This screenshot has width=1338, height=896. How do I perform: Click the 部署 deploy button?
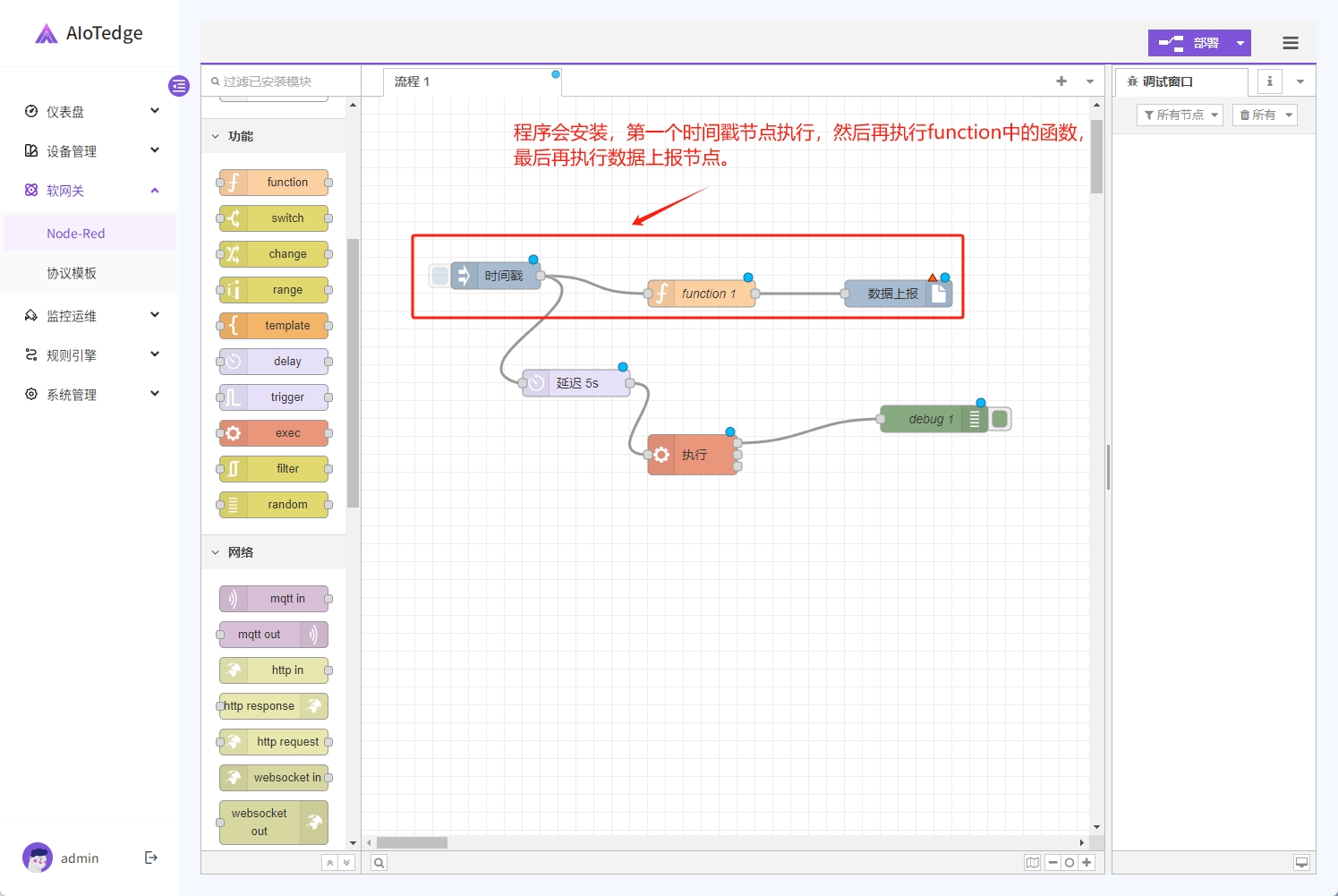point(1189,43)
